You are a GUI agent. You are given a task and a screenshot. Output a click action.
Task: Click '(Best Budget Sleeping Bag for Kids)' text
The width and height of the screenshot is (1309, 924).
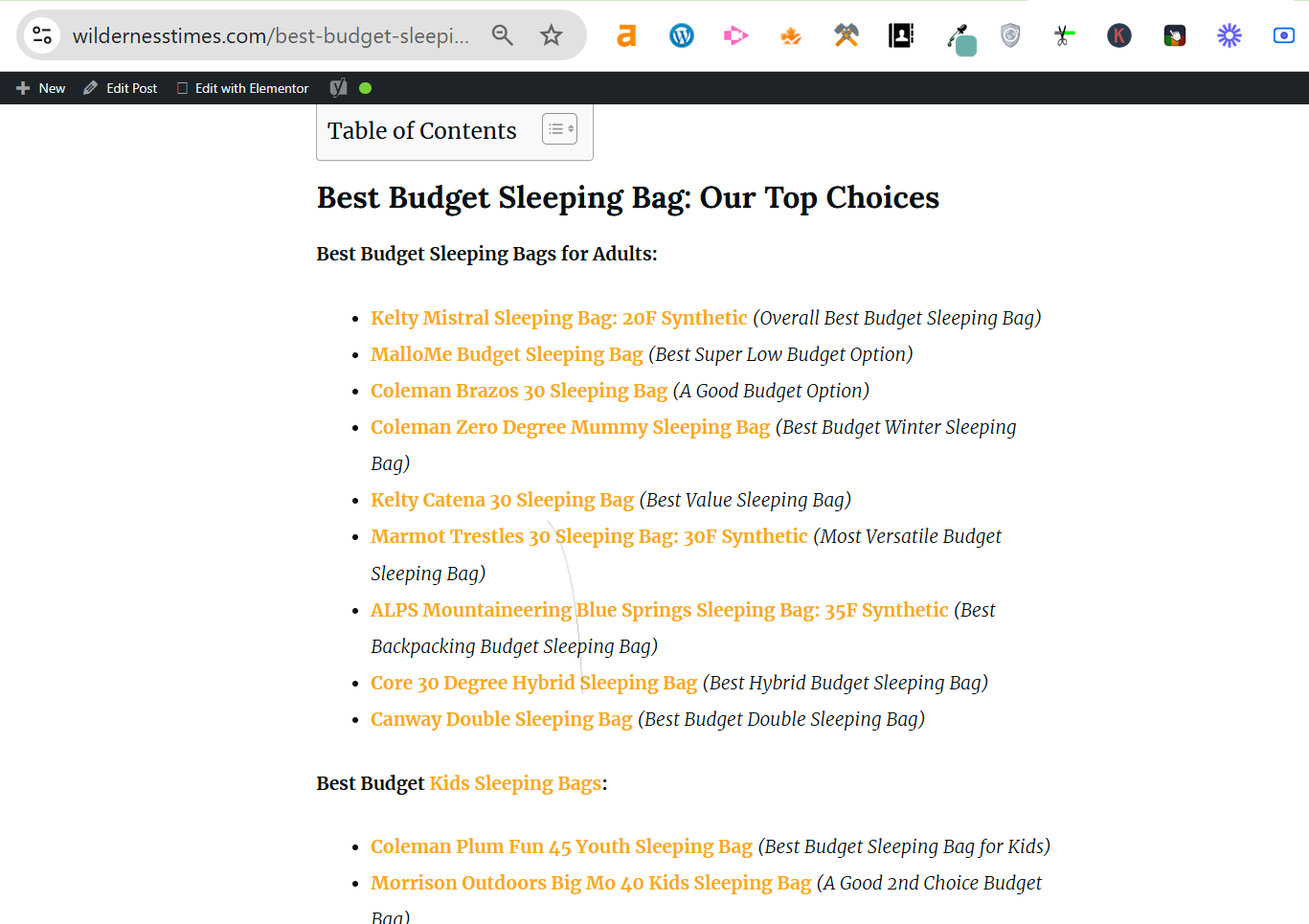(904, 846)
